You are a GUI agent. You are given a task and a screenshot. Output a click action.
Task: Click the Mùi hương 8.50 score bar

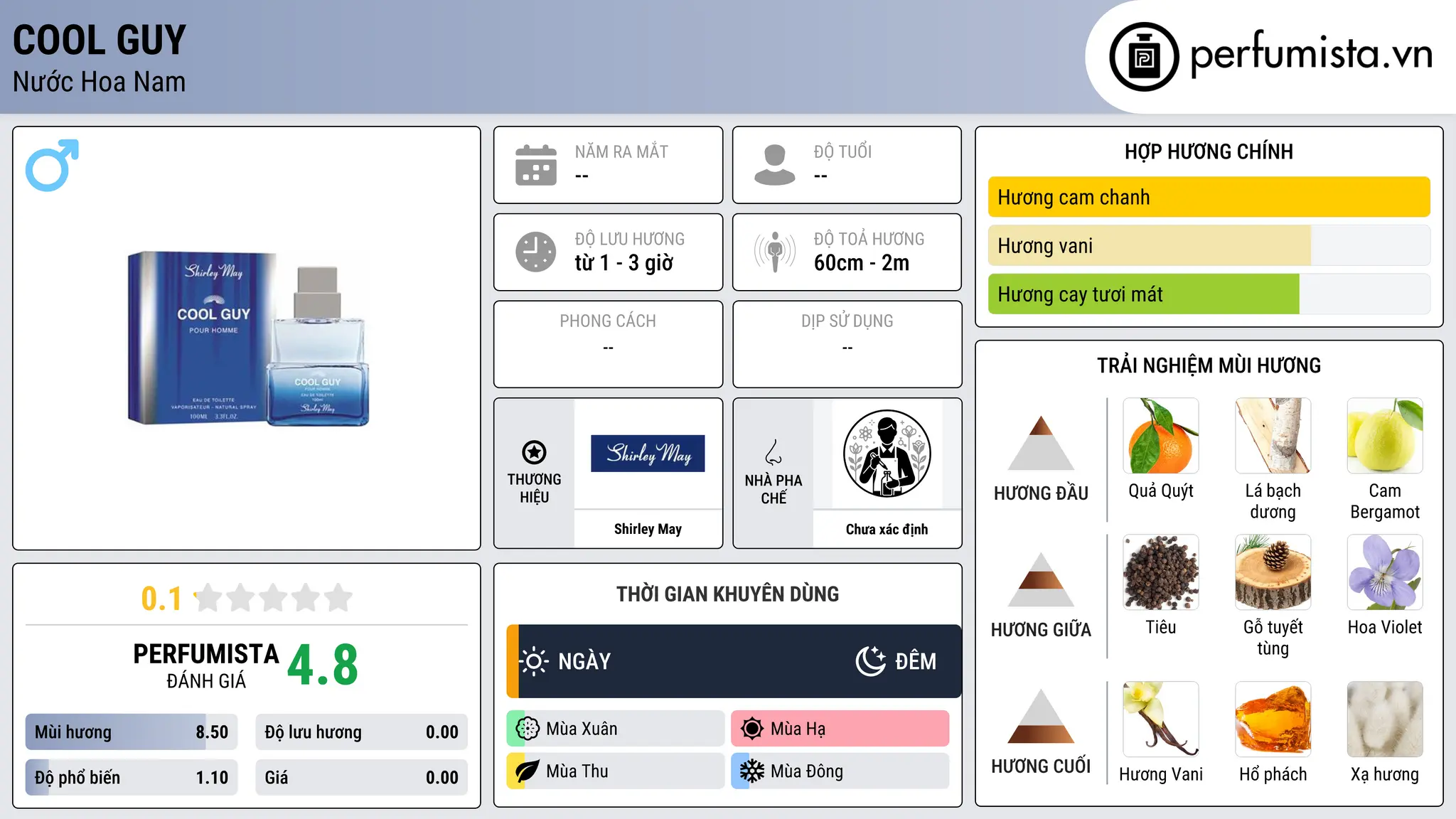coord(132,732)
